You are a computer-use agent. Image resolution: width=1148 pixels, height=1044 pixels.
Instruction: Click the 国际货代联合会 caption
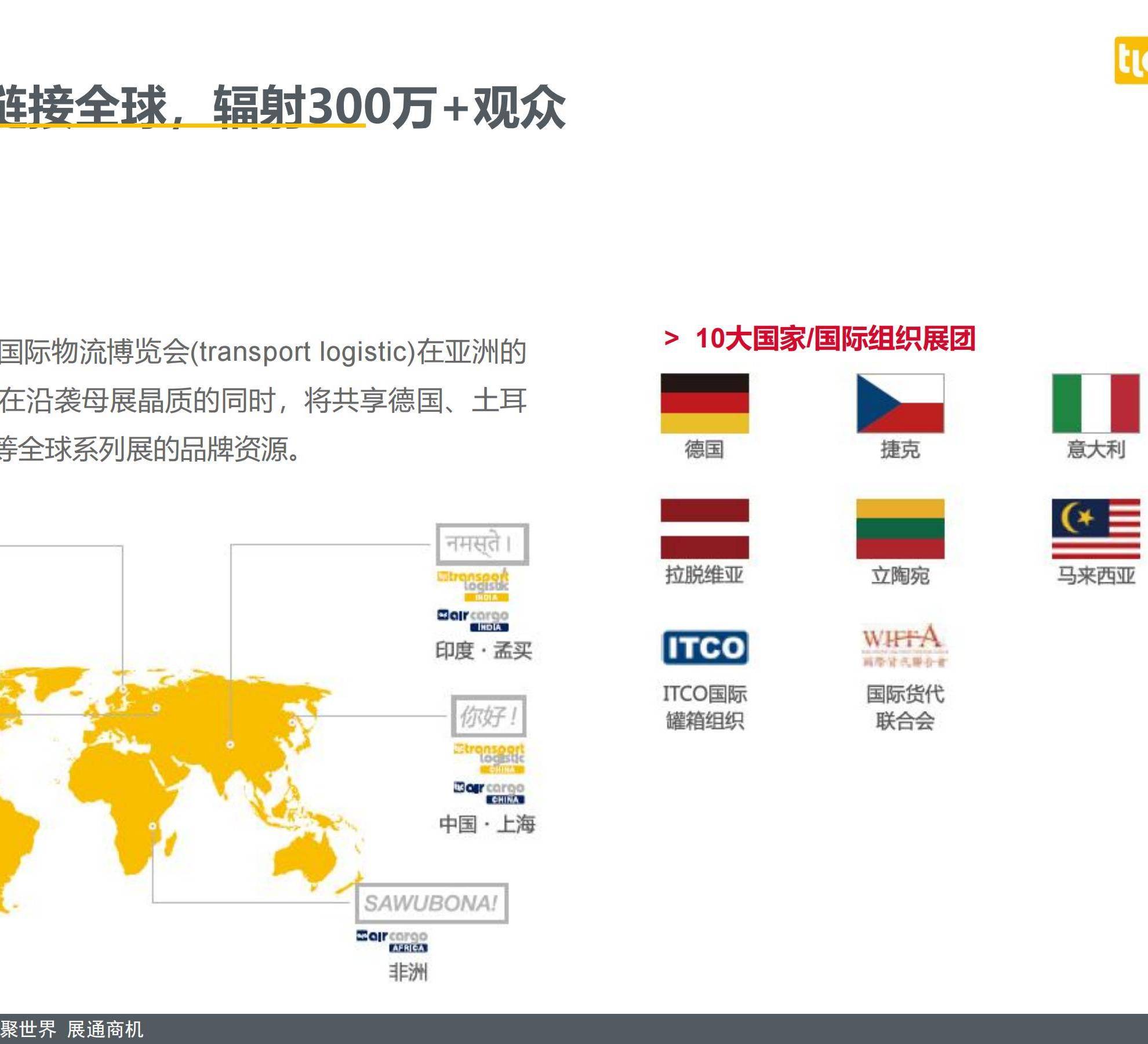tap(905, 708)
